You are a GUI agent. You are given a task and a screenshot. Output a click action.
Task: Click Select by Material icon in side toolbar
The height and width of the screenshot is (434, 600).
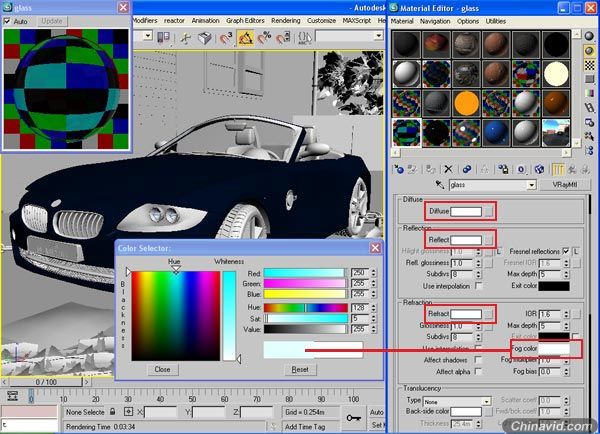tap(589, 137)
